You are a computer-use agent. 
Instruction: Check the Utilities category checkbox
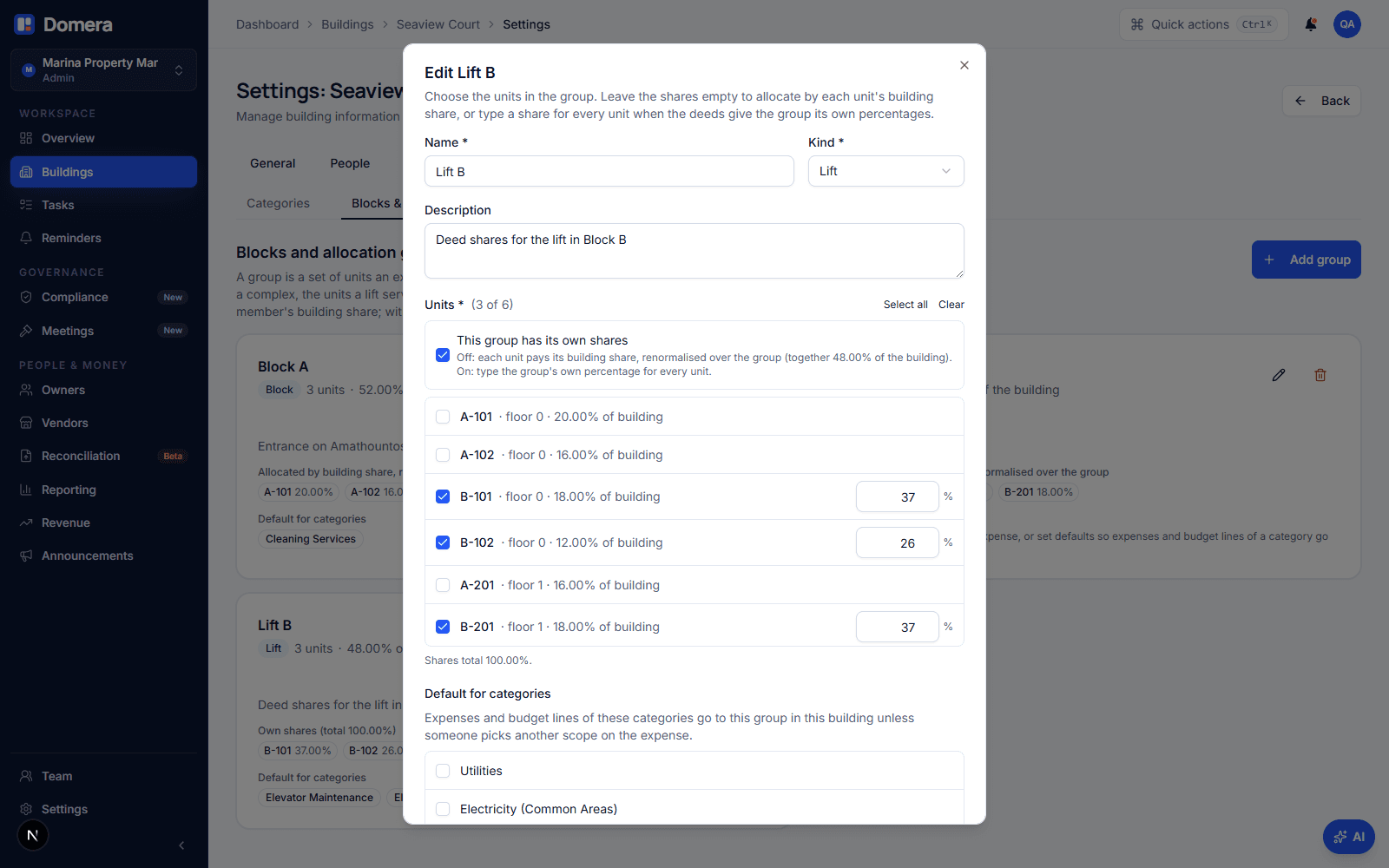(x=443, y=771)
